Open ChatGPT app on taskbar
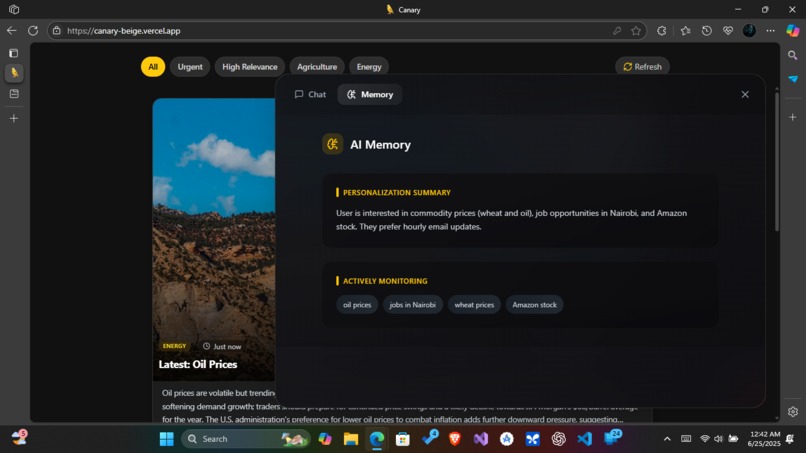Image resolution: width=806 pixels, height=453 pixels. [x=558, y=439]
